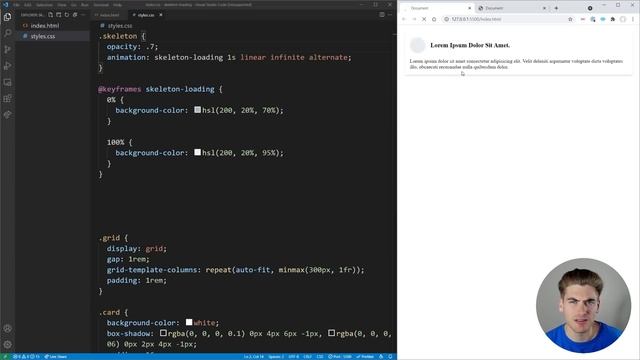Open the Remote Explorer view
Image resolution: width=640 pixels, height=360 pixels.
pos(7,82)
